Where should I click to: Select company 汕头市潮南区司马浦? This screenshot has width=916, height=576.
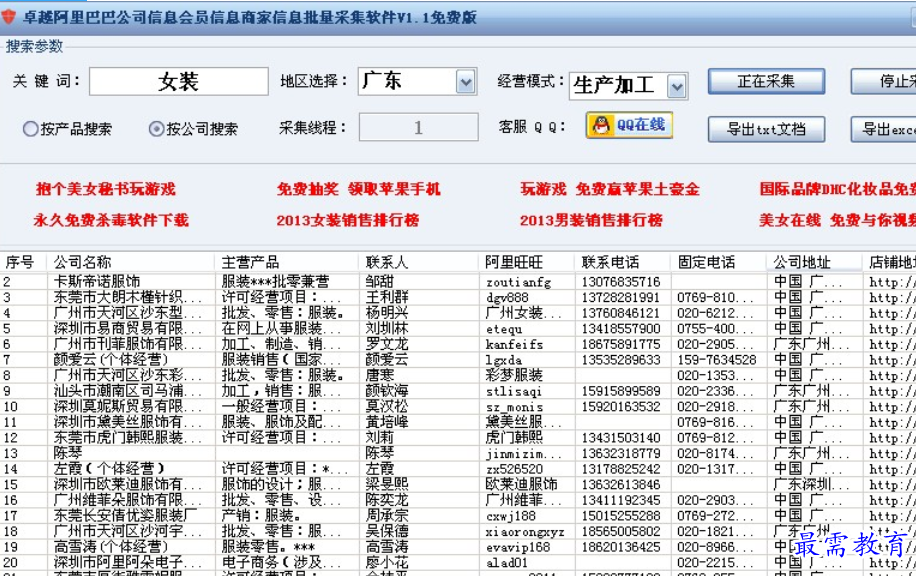coord(127,391)
